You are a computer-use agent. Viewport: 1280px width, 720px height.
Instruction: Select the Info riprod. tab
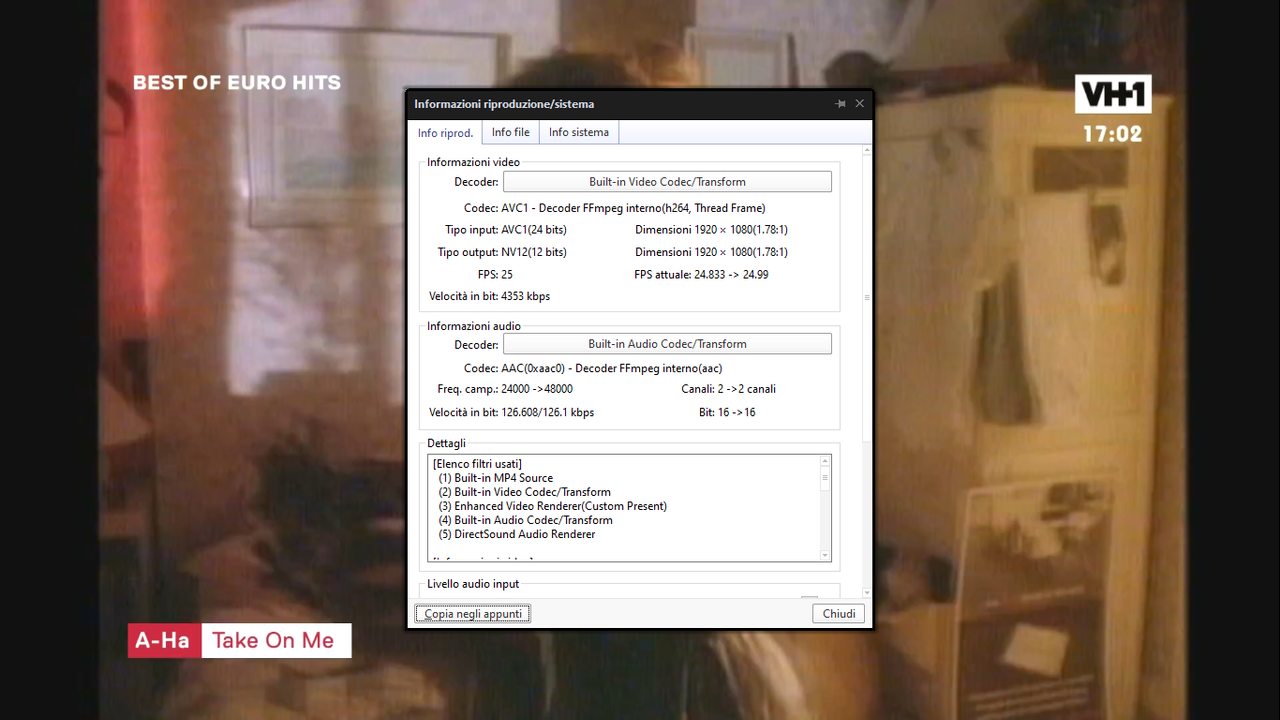[x=445, y=132]
